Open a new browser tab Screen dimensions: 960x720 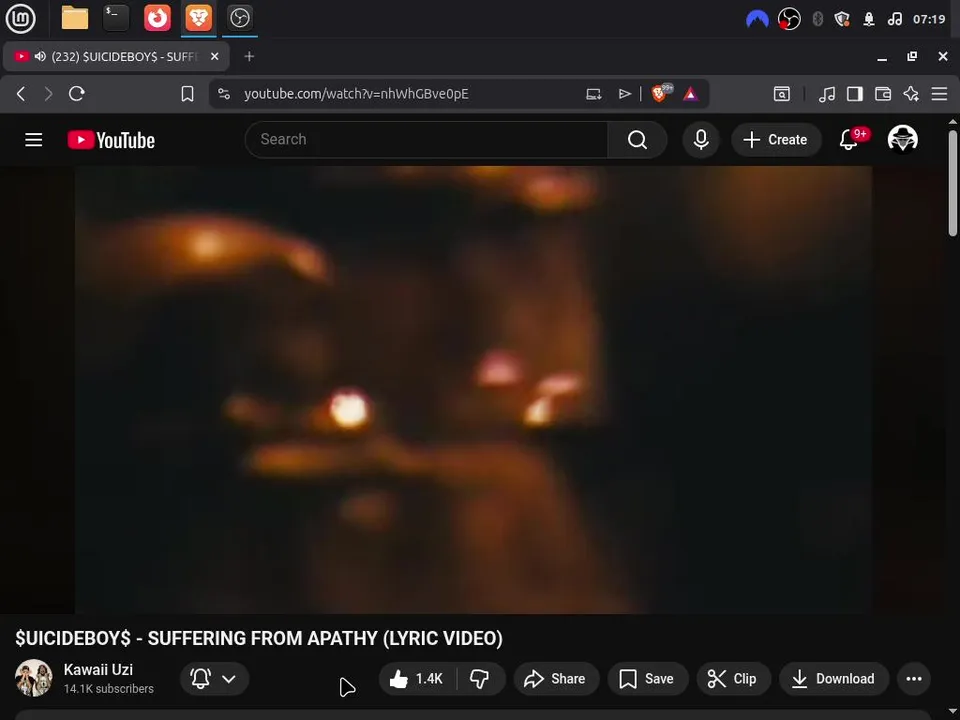tap(249, 56)
